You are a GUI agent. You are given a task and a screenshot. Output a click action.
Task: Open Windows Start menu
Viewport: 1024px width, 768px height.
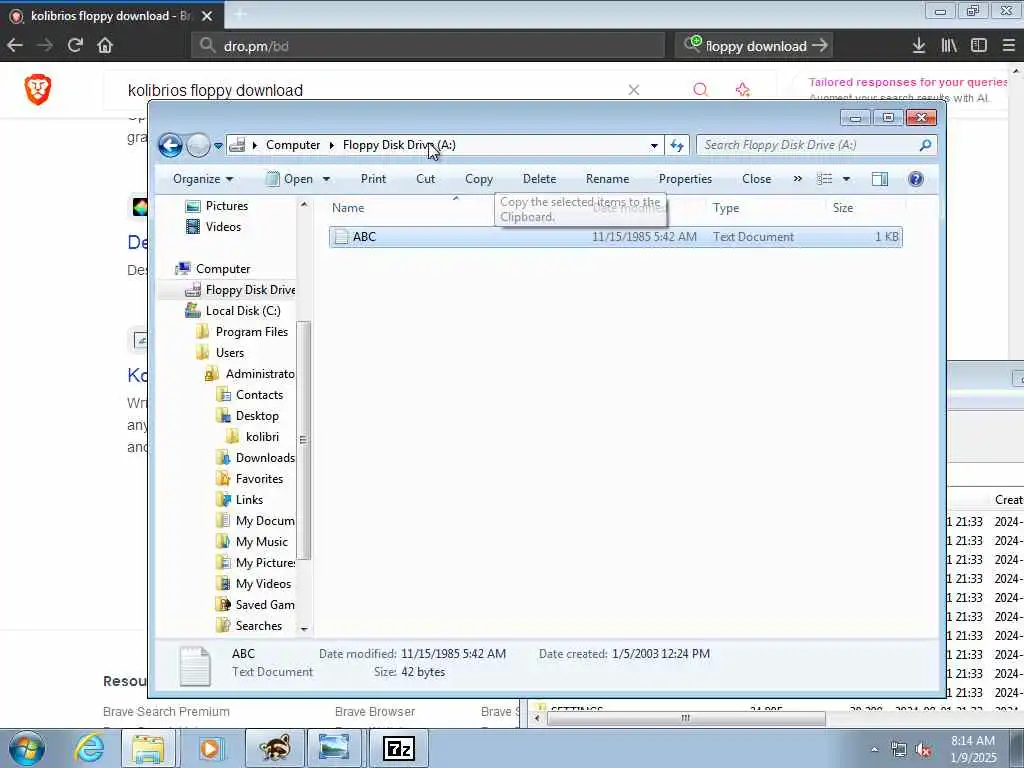pos(27,748)
